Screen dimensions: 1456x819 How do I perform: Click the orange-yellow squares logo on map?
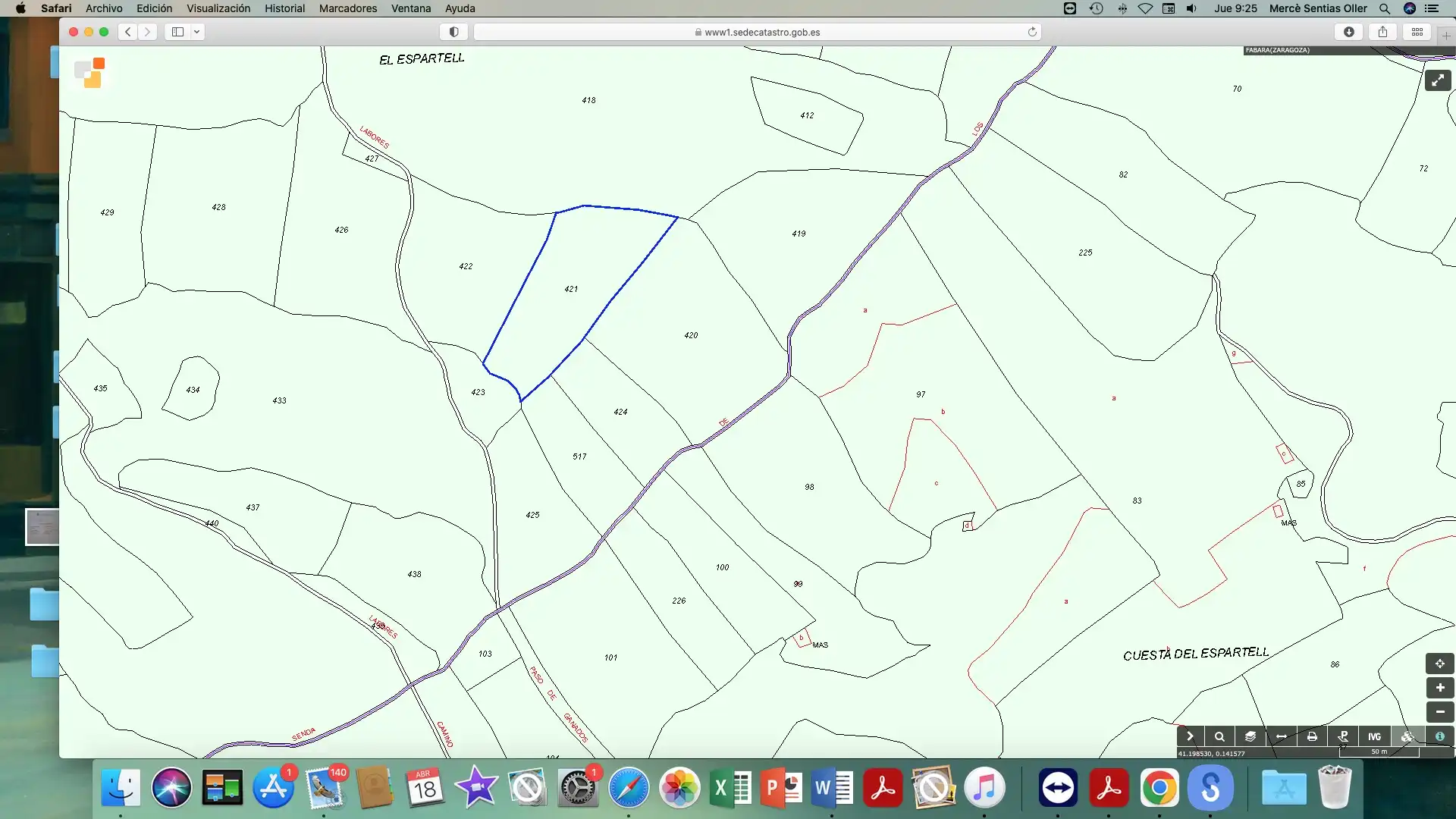point(90,73)
